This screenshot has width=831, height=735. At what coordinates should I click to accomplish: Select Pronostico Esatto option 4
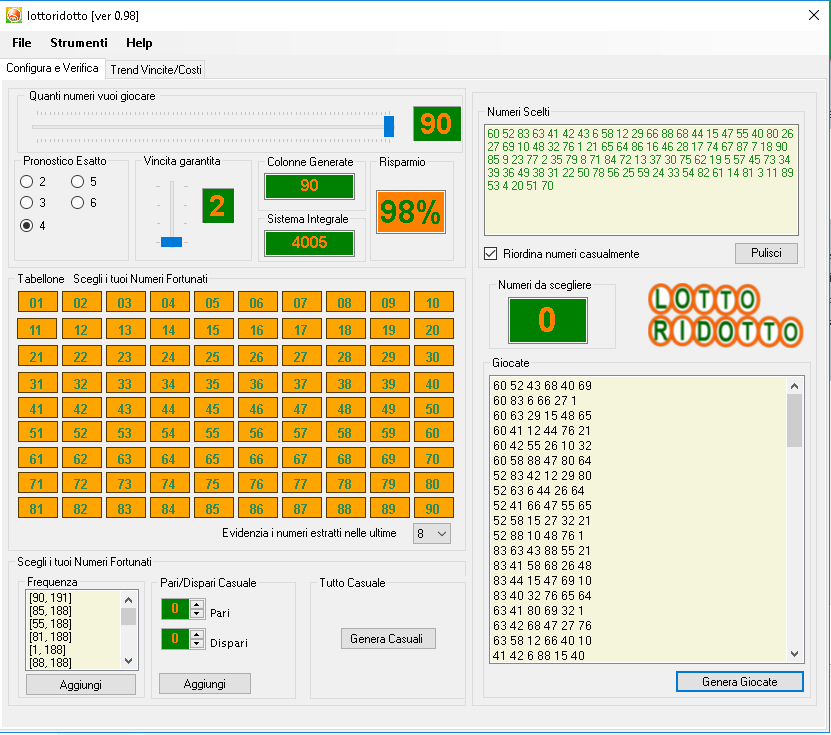(x=33, y=226)
